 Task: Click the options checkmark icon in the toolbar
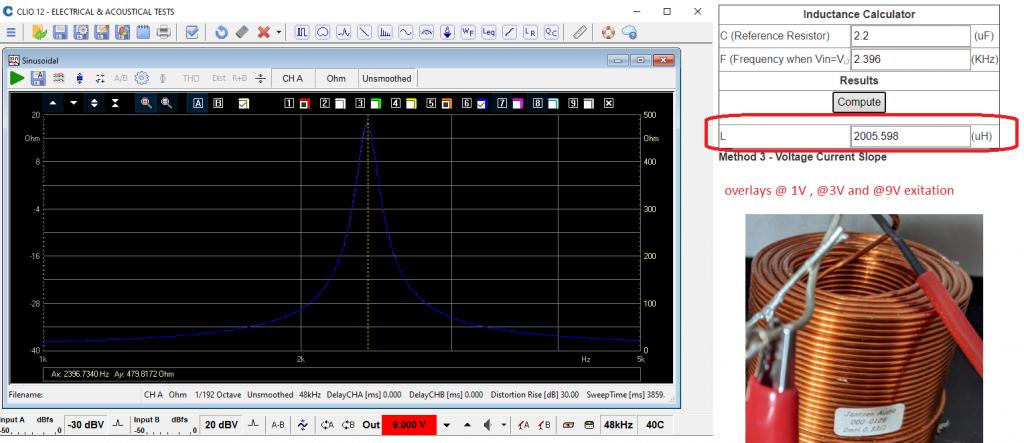tap(192, 32)
